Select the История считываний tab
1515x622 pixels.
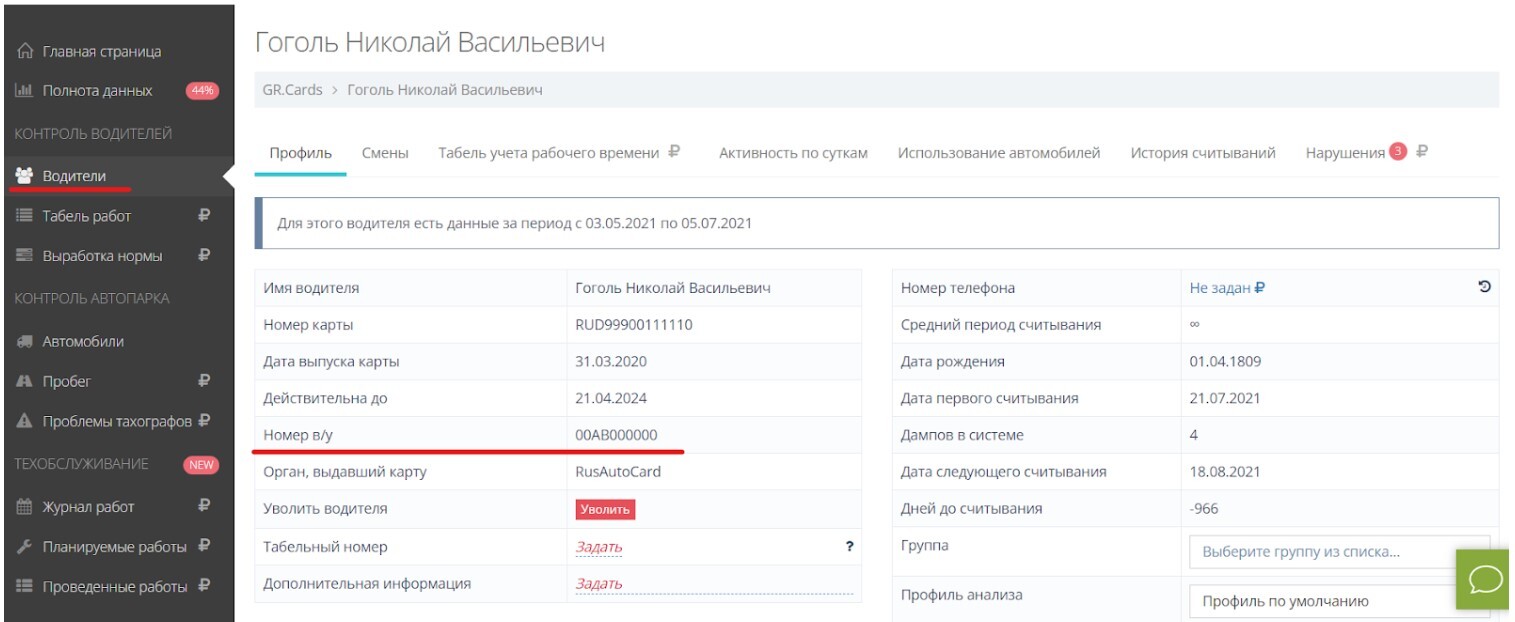(x=1202, y=153)
